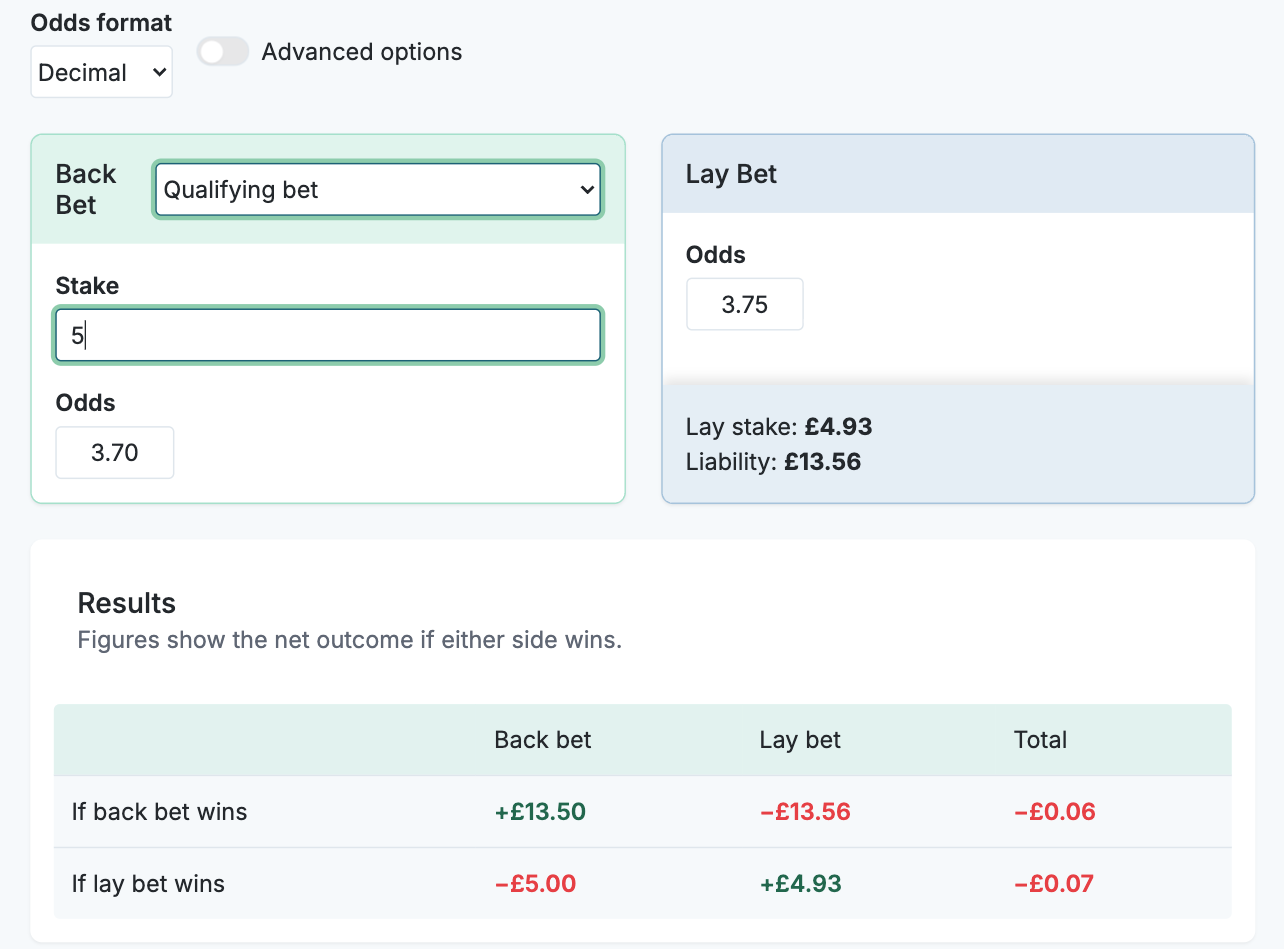Click the −£0.07 total outcome value

1054,883
